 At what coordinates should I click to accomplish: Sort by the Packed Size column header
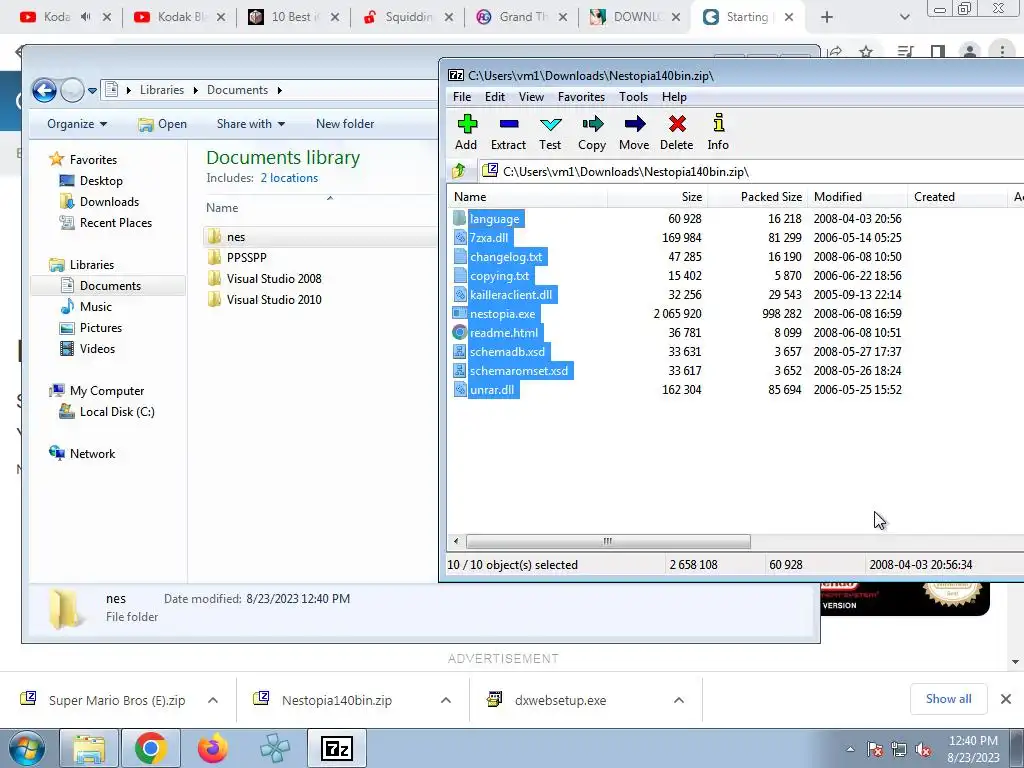758,197
